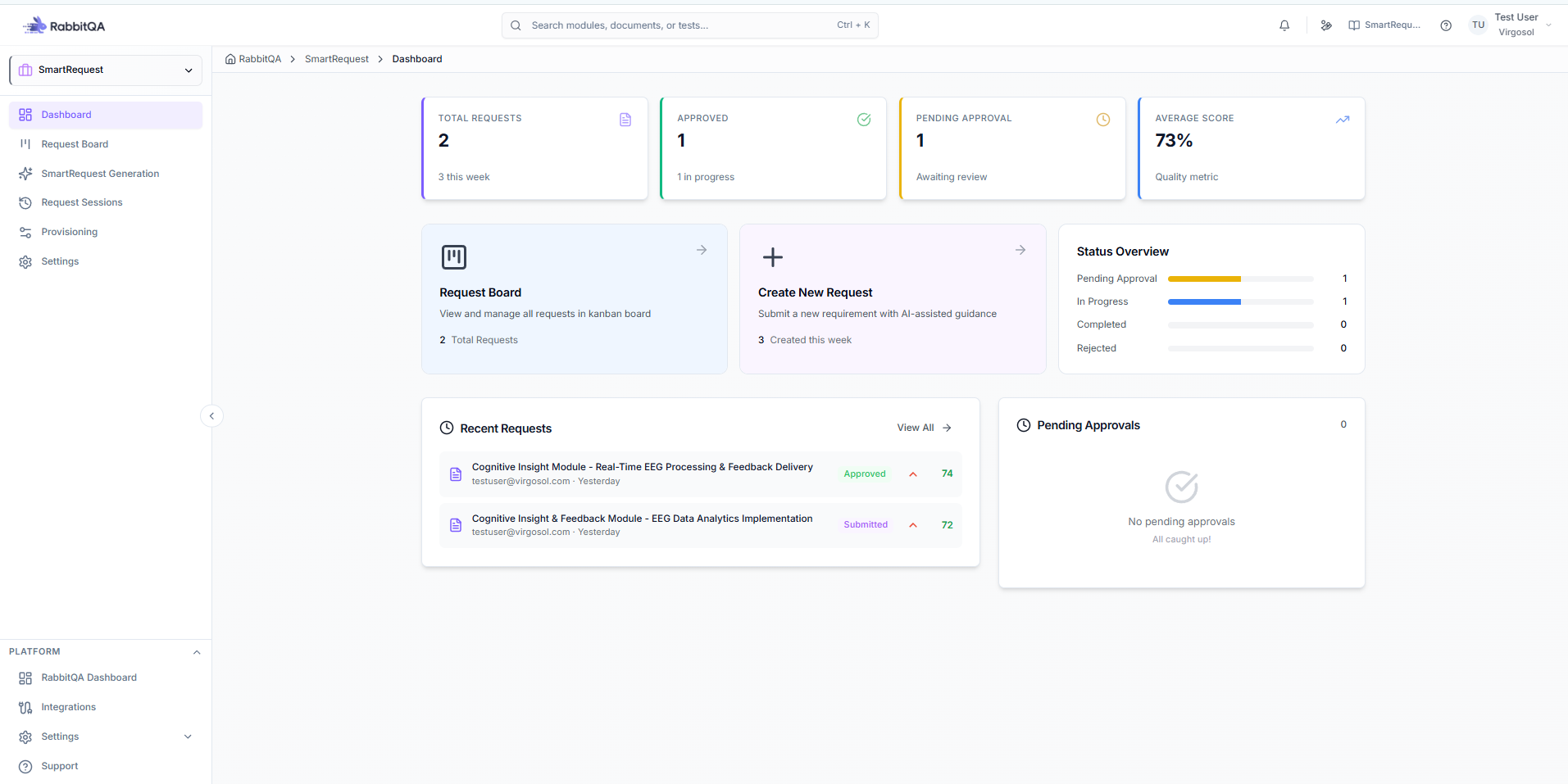1568x784 pixels.
Task: Open the SmartRequ... docs selector in header
Action: tap(1384, 25)
